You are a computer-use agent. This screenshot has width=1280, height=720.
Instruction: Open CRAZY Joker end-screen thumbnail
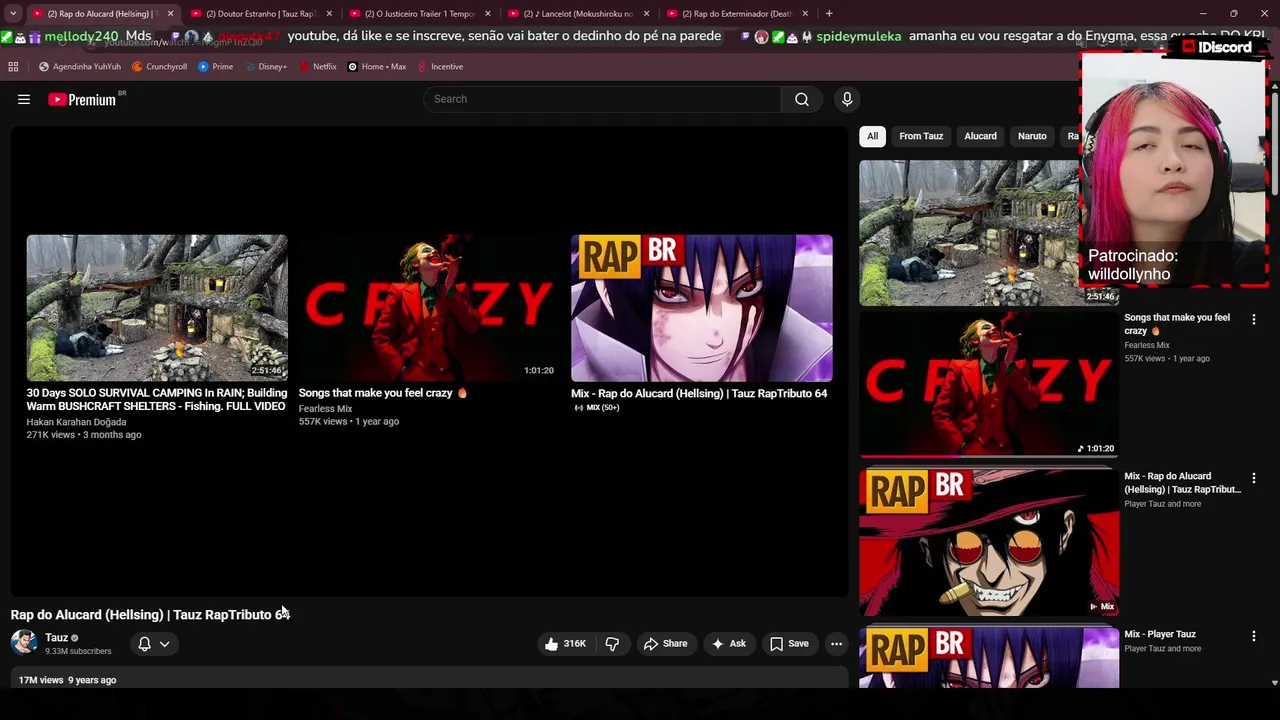[428, 308]
